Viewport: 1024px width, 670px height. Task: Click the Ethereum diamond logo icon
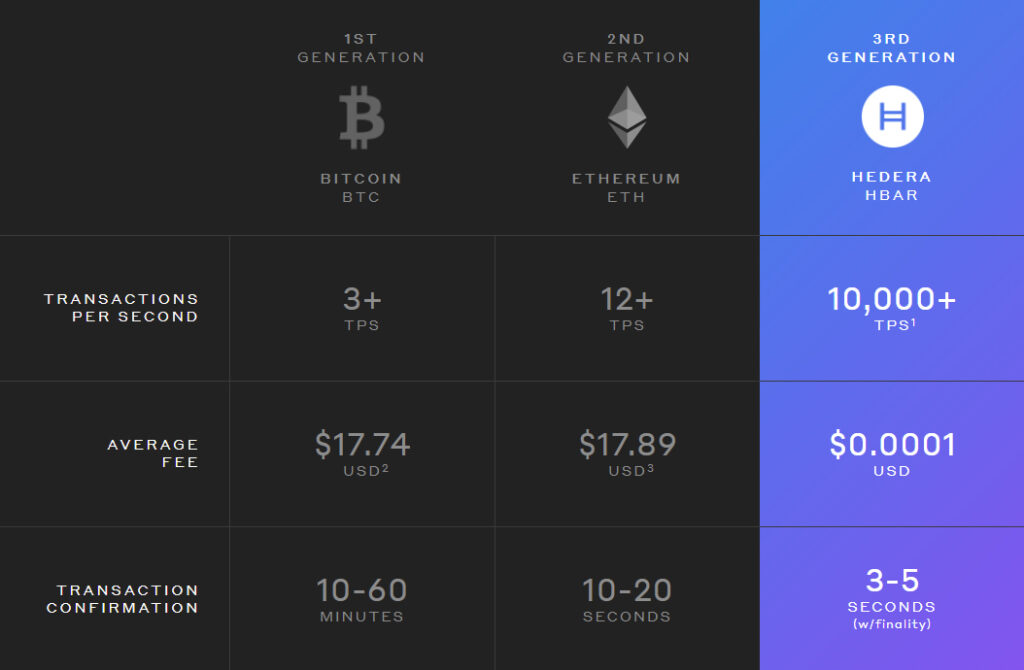[x=627, y=117]
